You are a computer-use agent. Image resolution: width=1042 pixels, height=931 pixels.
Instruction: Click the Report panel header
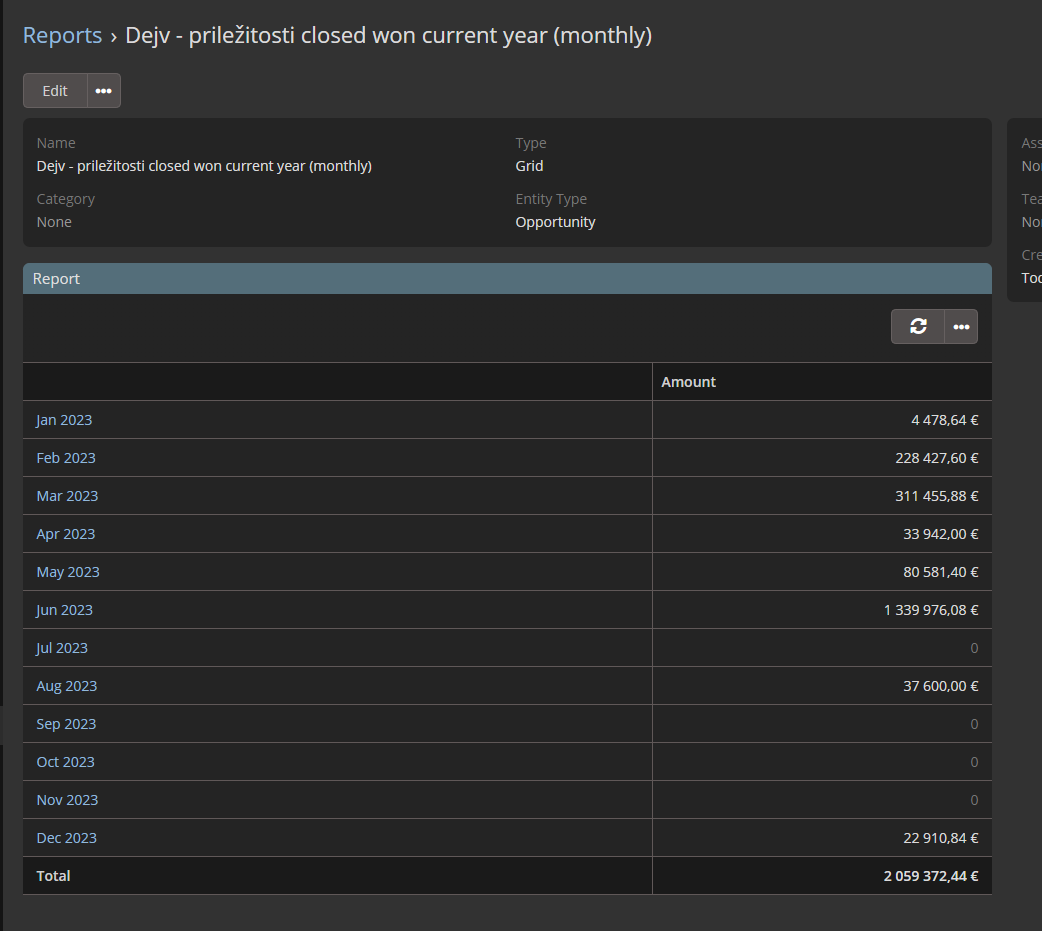point(57,279)
